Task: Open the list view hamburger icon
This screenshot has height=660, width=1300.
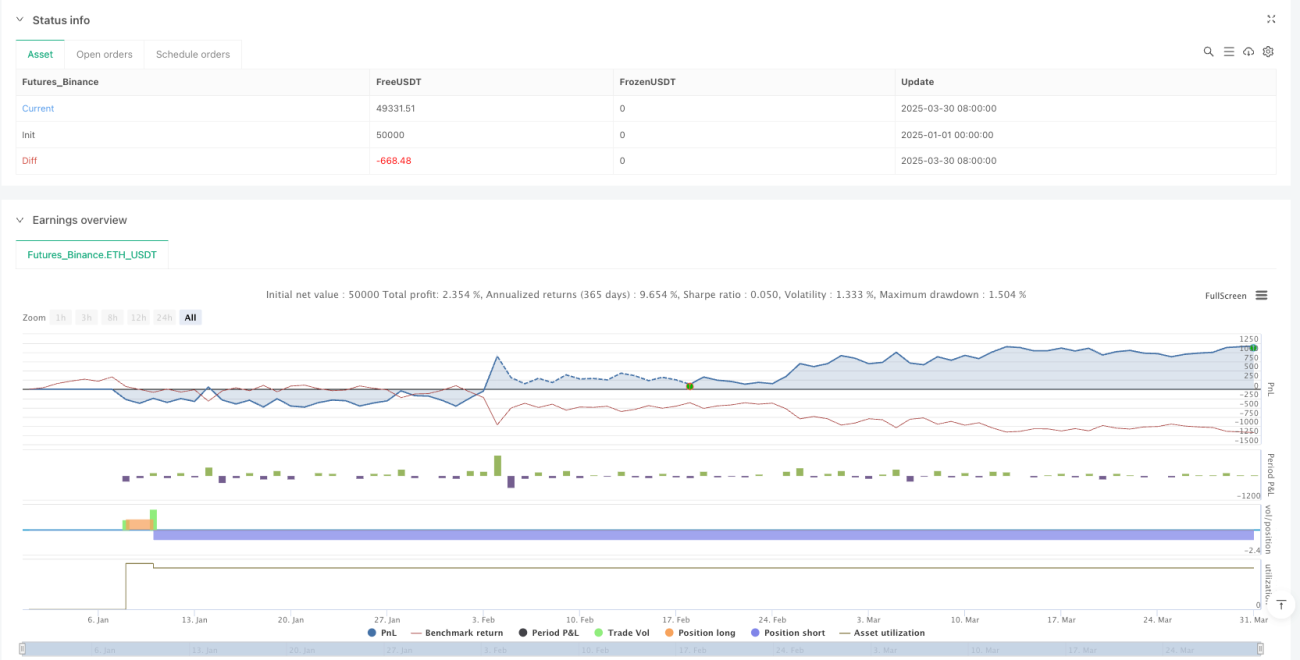Action: [x=1228, y=52]
